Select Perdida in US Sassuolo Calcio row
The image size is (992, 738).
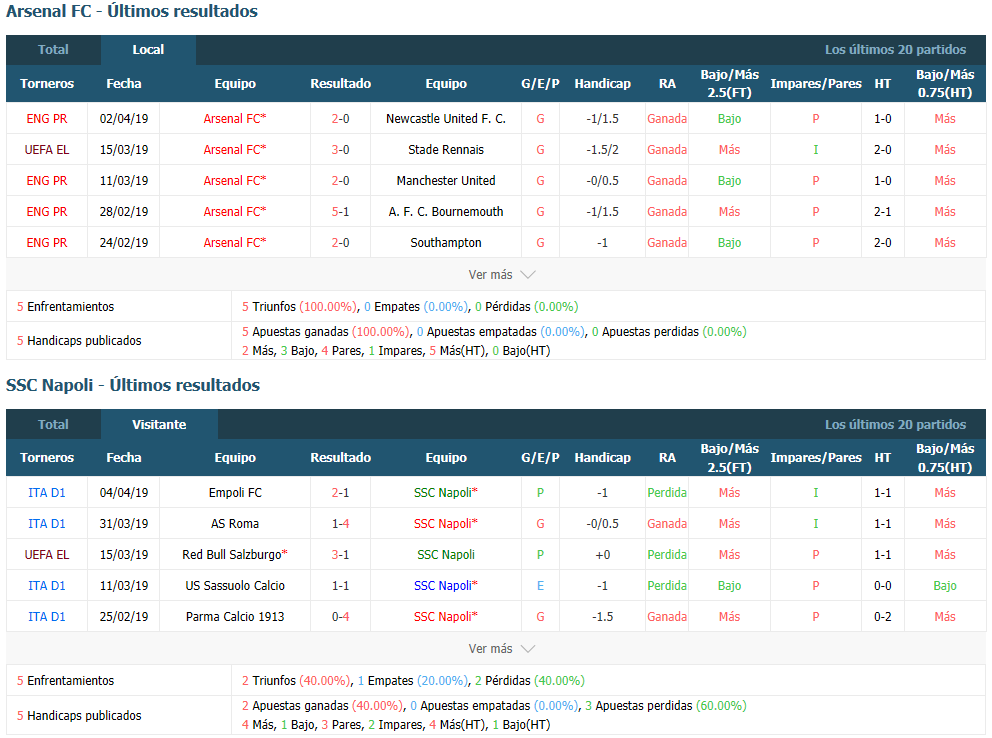tap(667, 586)
